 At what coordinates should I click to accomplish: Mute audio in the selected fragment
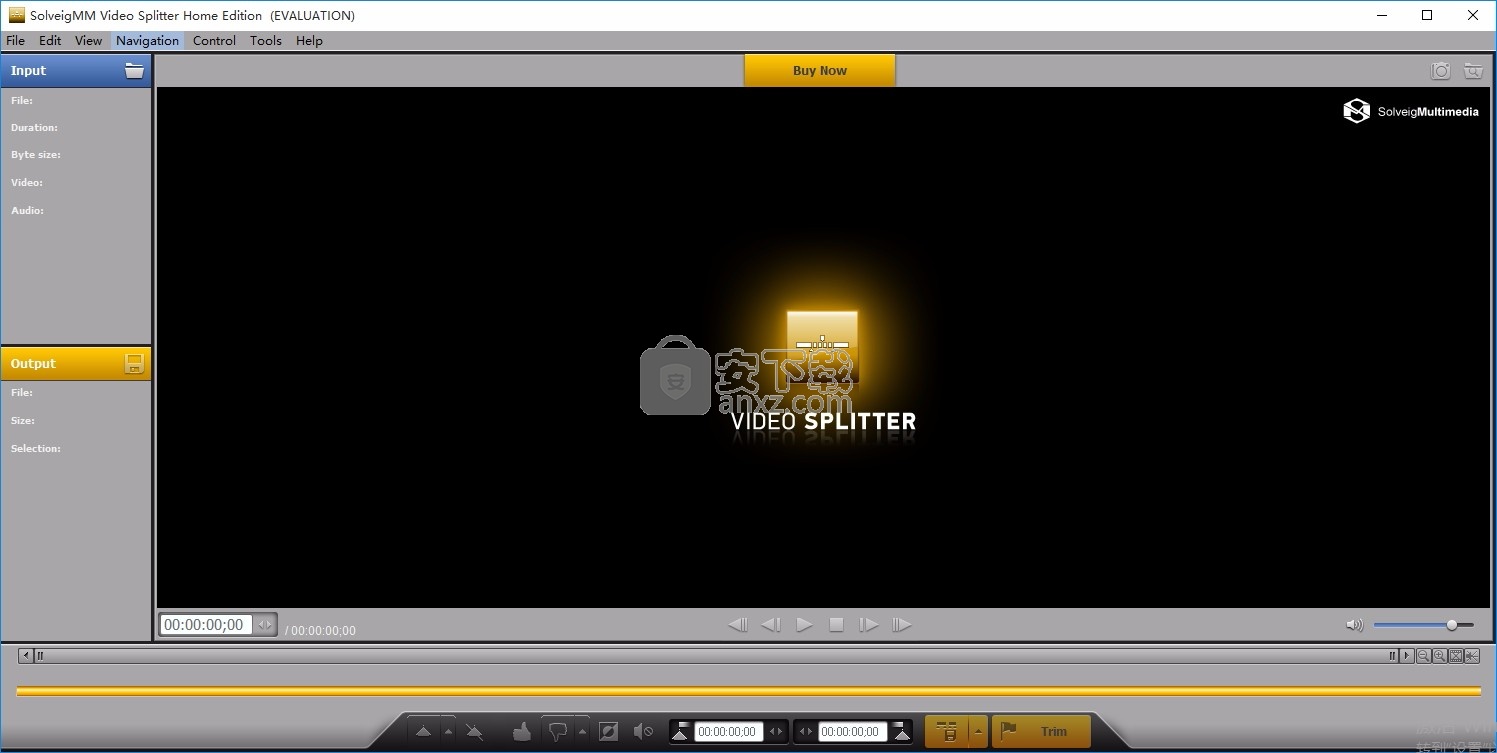(x=644, y=732)
